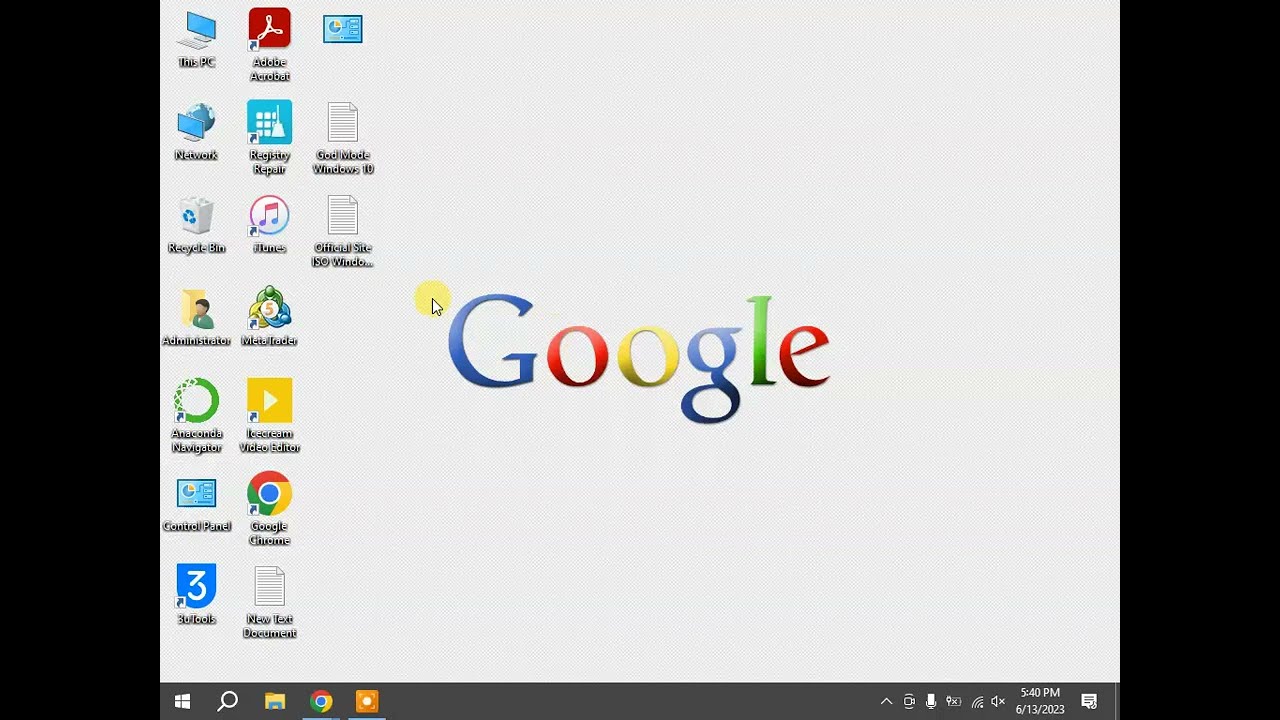The width and height of the screenshot is (1280, 720).
Task: Select the Google Chrome desktop shortcut
Action: (270, 509)
